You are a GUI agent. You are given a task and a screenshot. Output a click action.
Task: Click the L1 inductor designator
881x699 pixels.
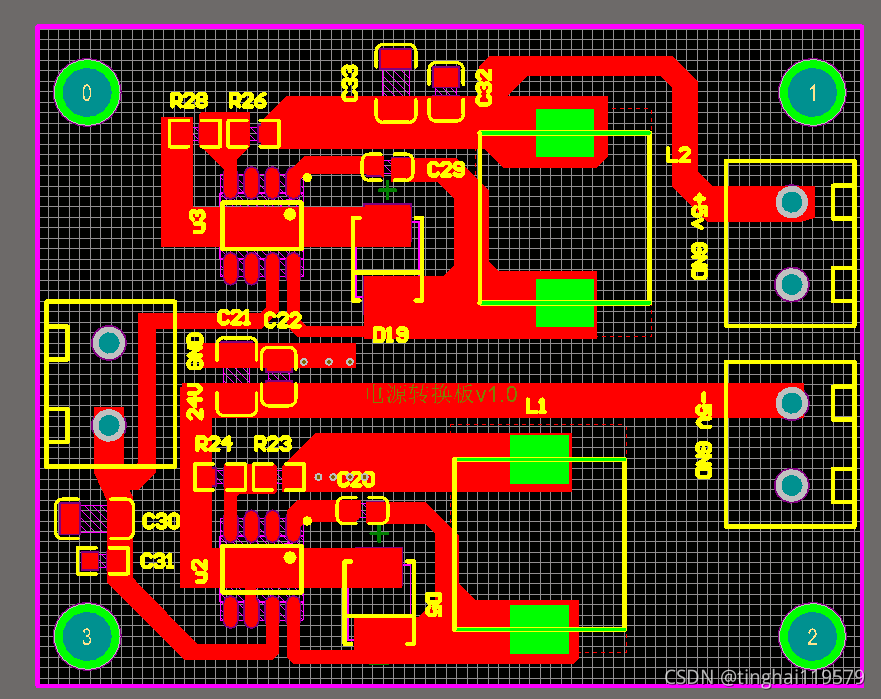click(536, 406)
